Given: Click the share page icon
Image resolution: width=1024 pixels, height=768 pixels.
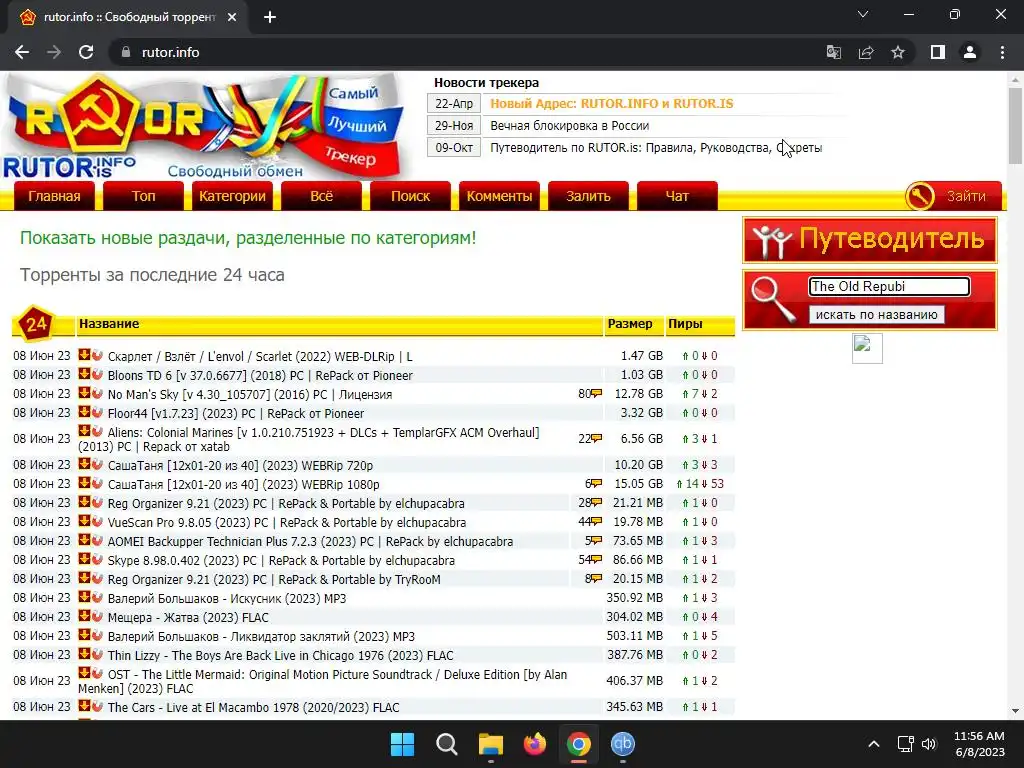Looking at the screenshot, I should (866, 52).
